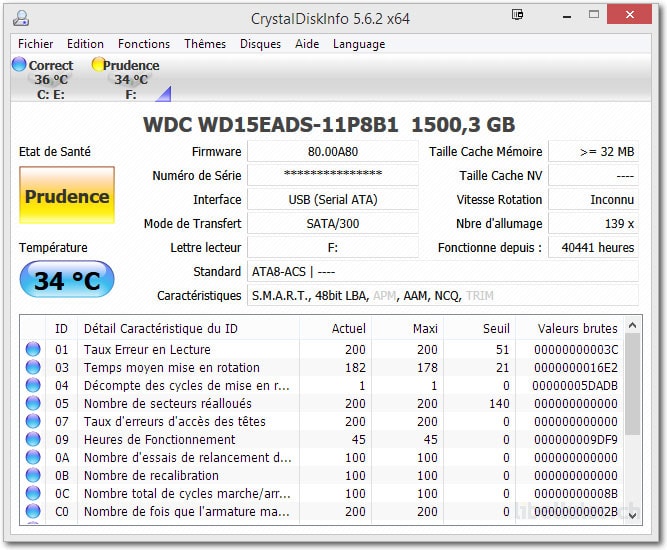
Task: Click the ID column header
Action: tap(61, 328)
